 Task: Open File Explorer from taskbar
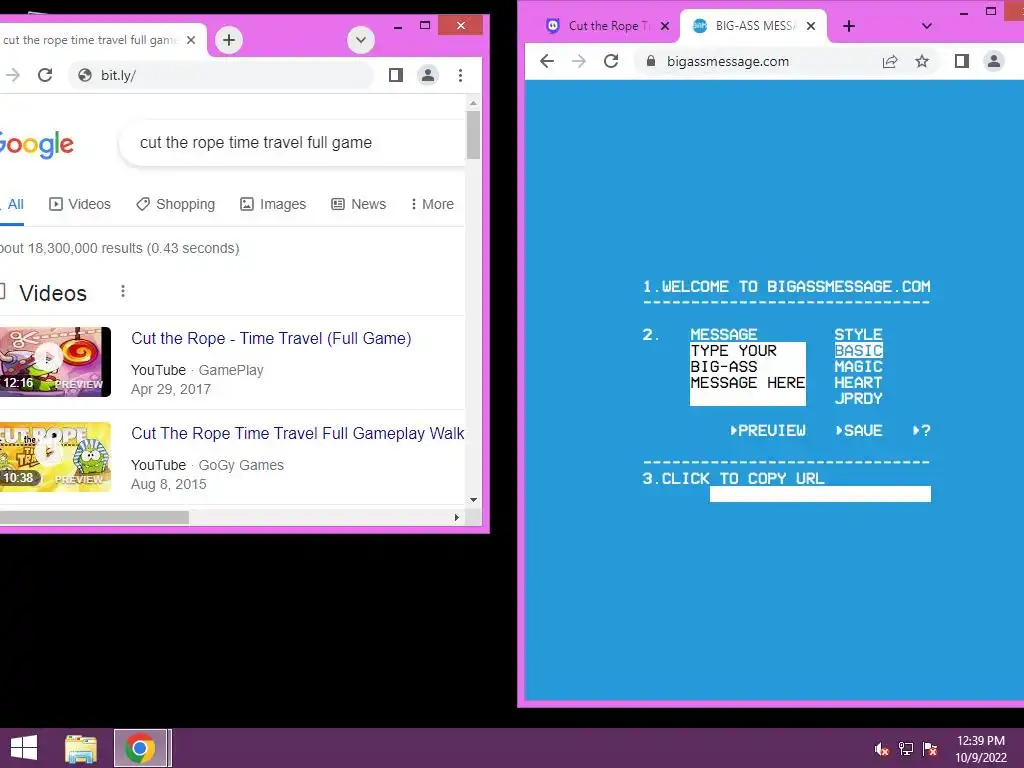(81, 748)
